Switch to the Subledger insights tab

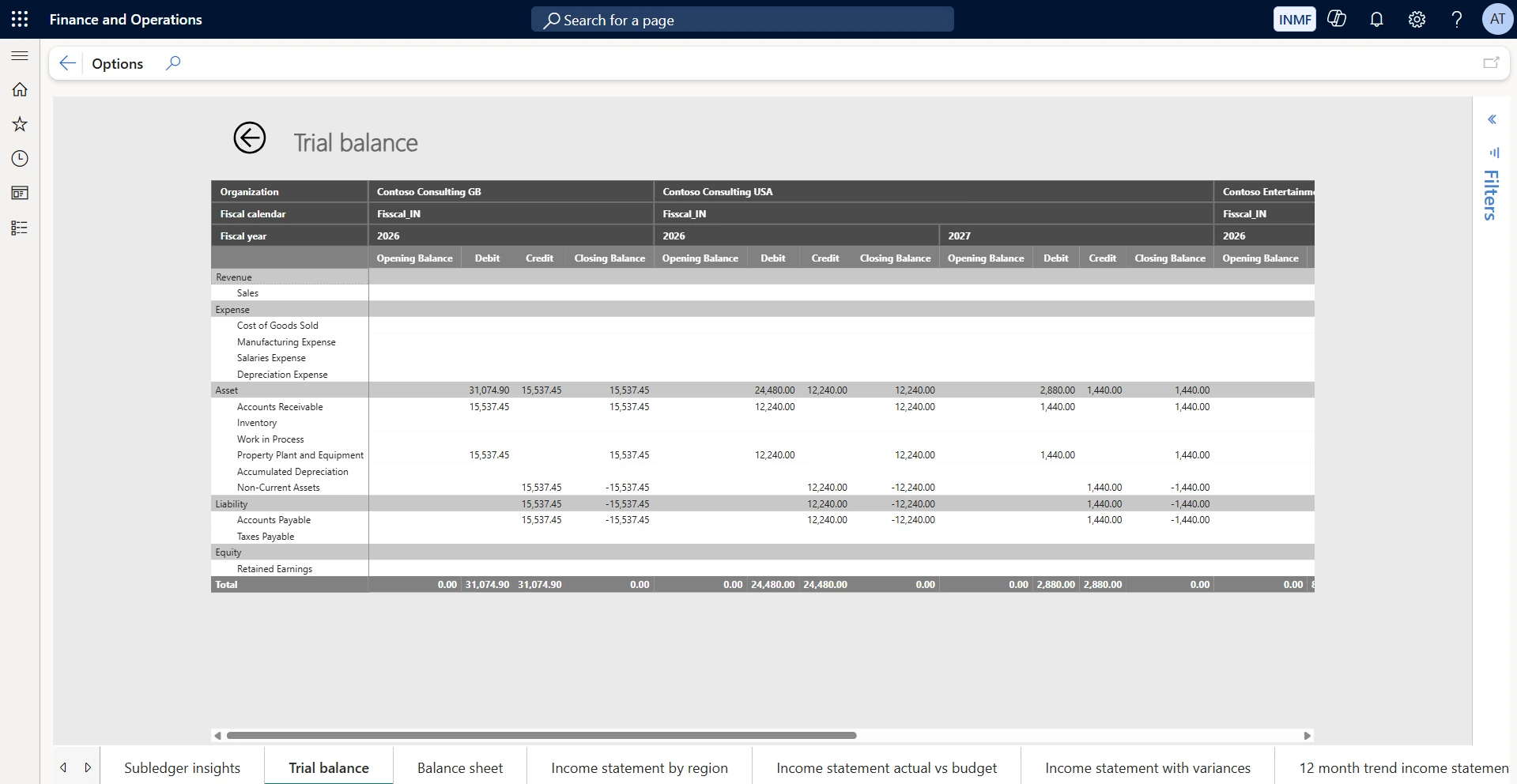(x=182, y=767)
